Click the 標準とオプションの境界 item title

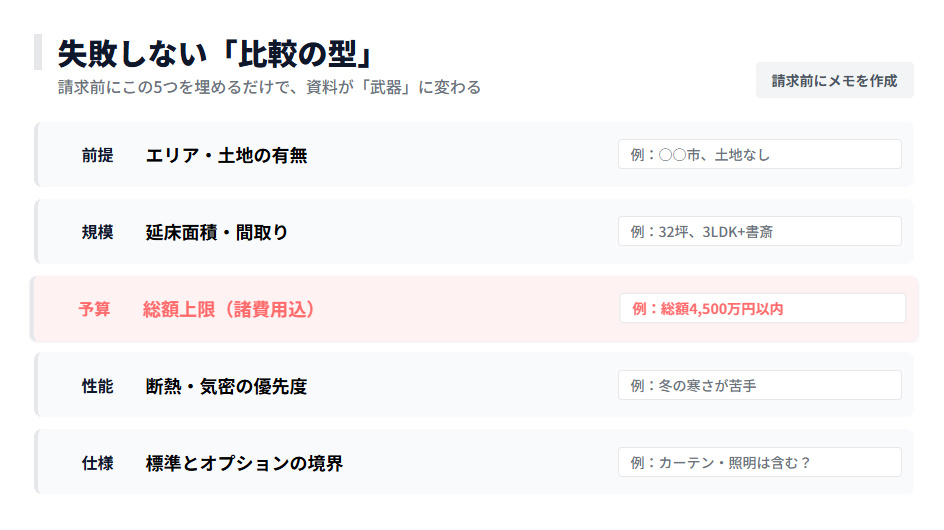[x=244, y=463]
